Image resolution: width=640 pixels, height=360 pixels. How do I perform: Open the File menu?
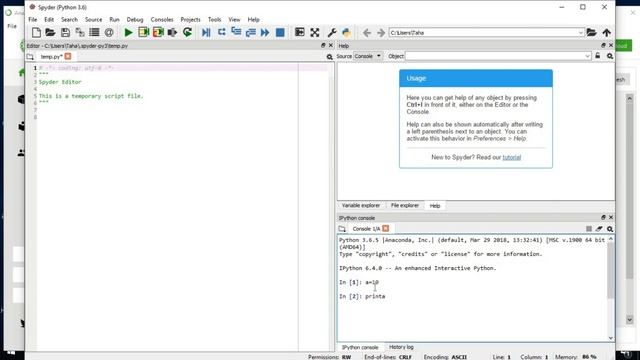click(x=33, y=20)
